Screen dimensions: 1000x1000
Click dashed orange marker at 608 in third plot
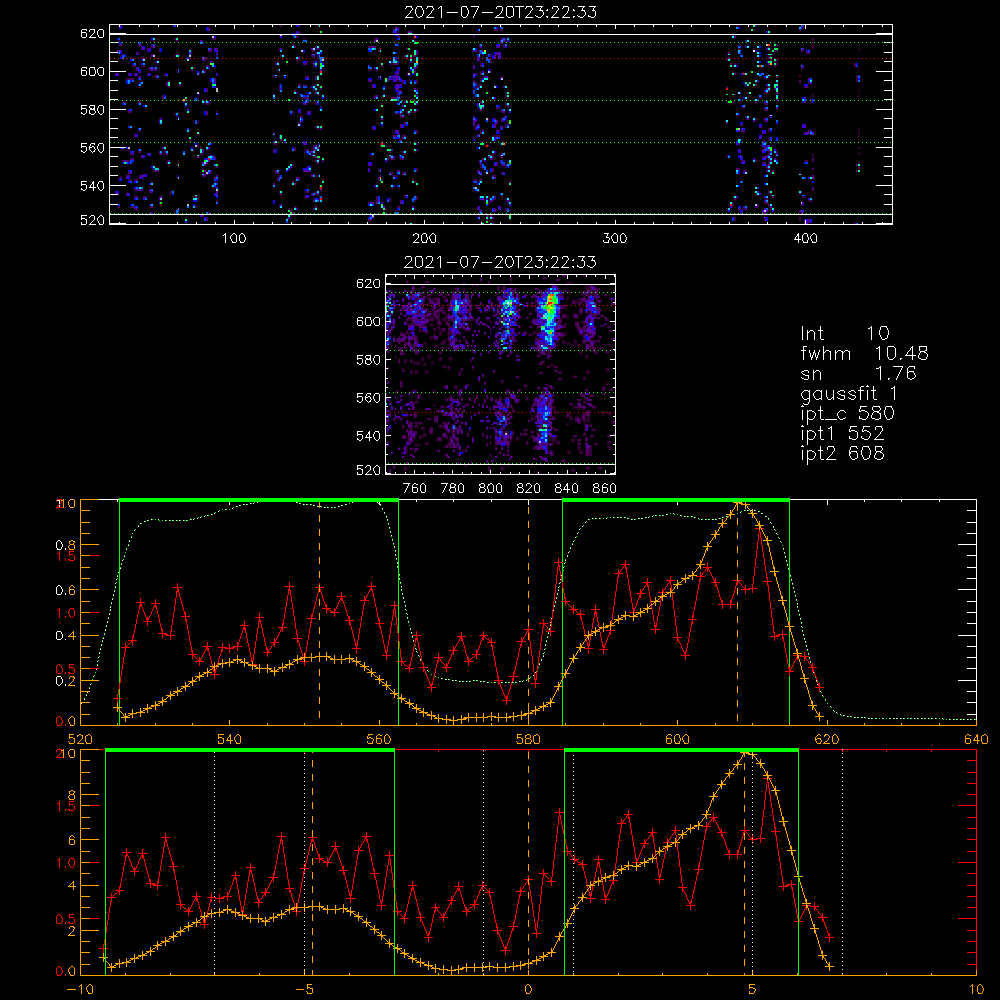(737, 612)
